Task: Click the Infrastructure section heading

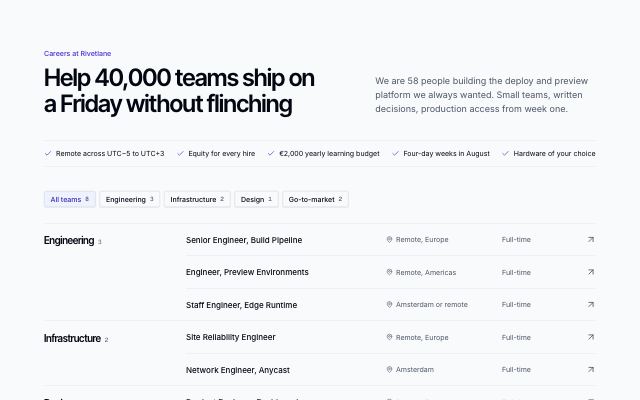Action: coord(72,338)
